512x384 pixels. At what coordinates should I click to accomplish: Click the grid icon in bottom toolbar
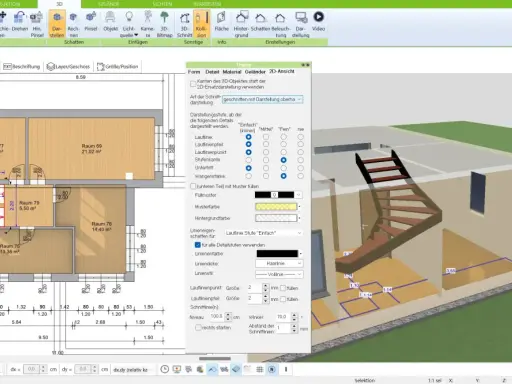260,369
